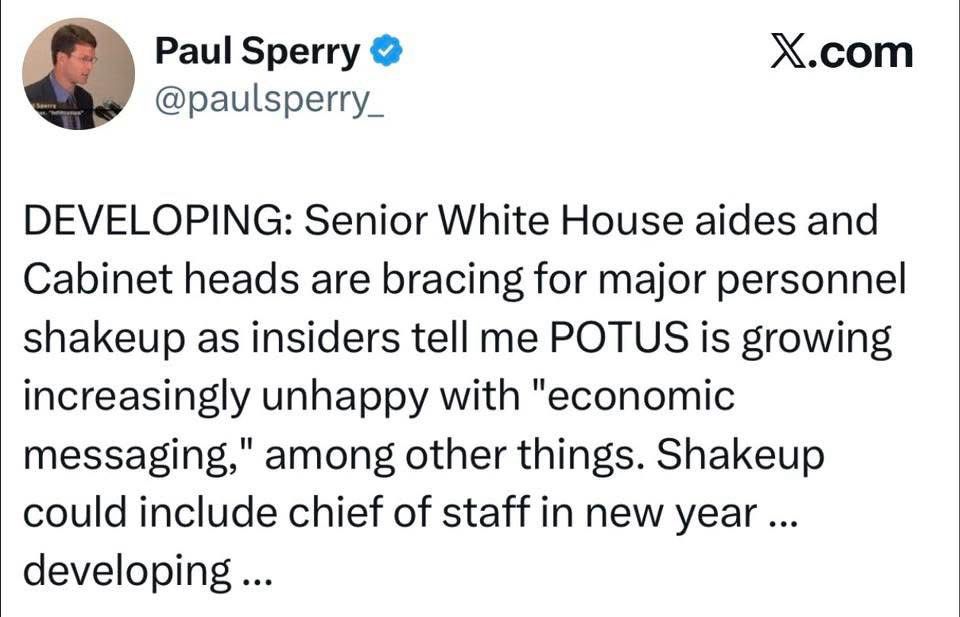Image resolution: width=960 pixels, height=617 pixels.
Task: Open the @paulsperry_ handle
Action: pyautogui.click(x=268, y=99)
